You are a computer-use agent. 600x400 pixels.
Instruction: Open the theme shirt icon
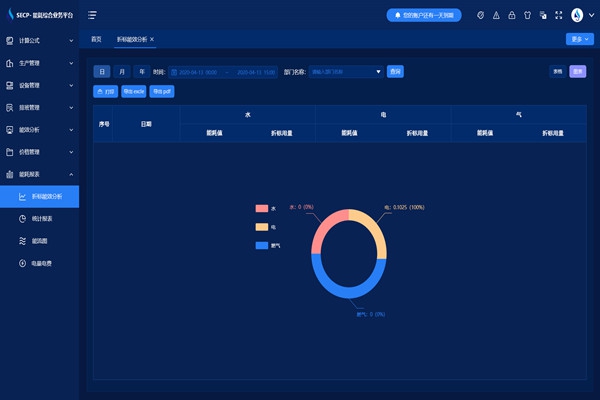tap(526, 15)
